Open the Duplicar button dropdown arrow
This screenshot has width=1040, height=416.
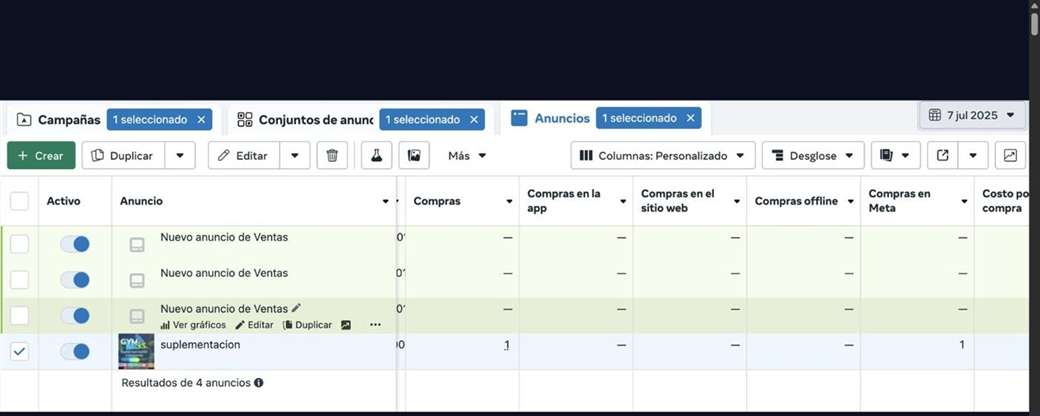click(180, 155)
